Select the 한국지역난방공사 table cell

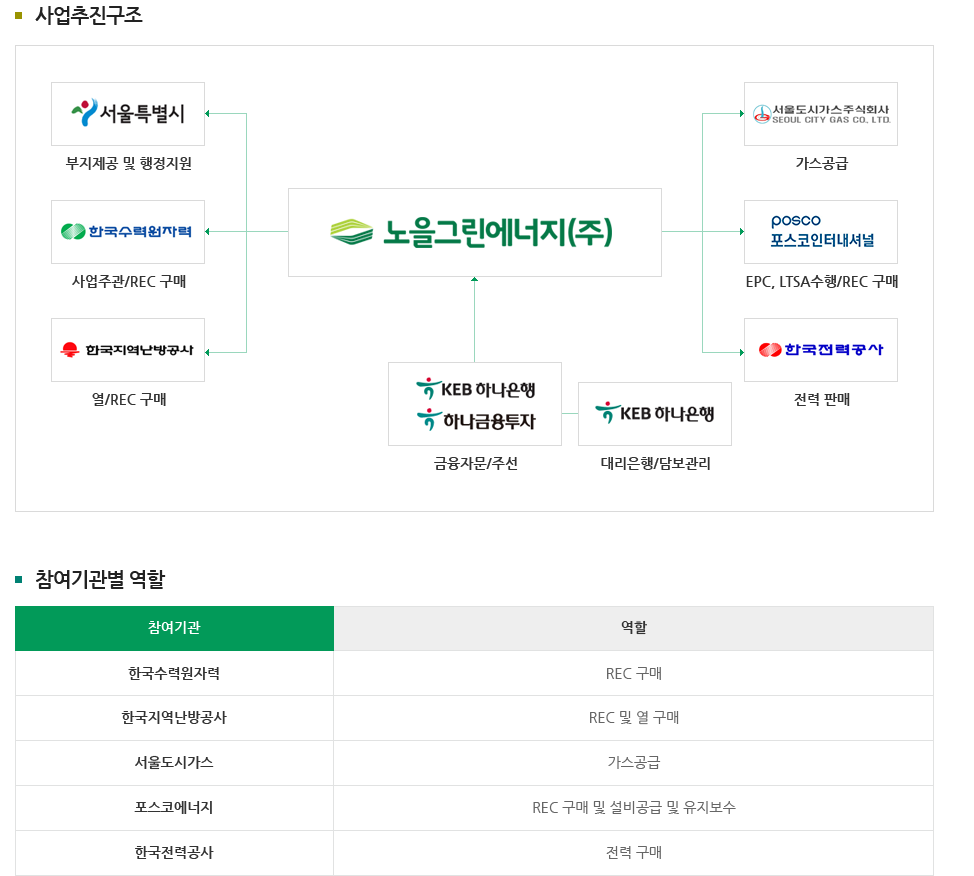click(x=175, y=718)
